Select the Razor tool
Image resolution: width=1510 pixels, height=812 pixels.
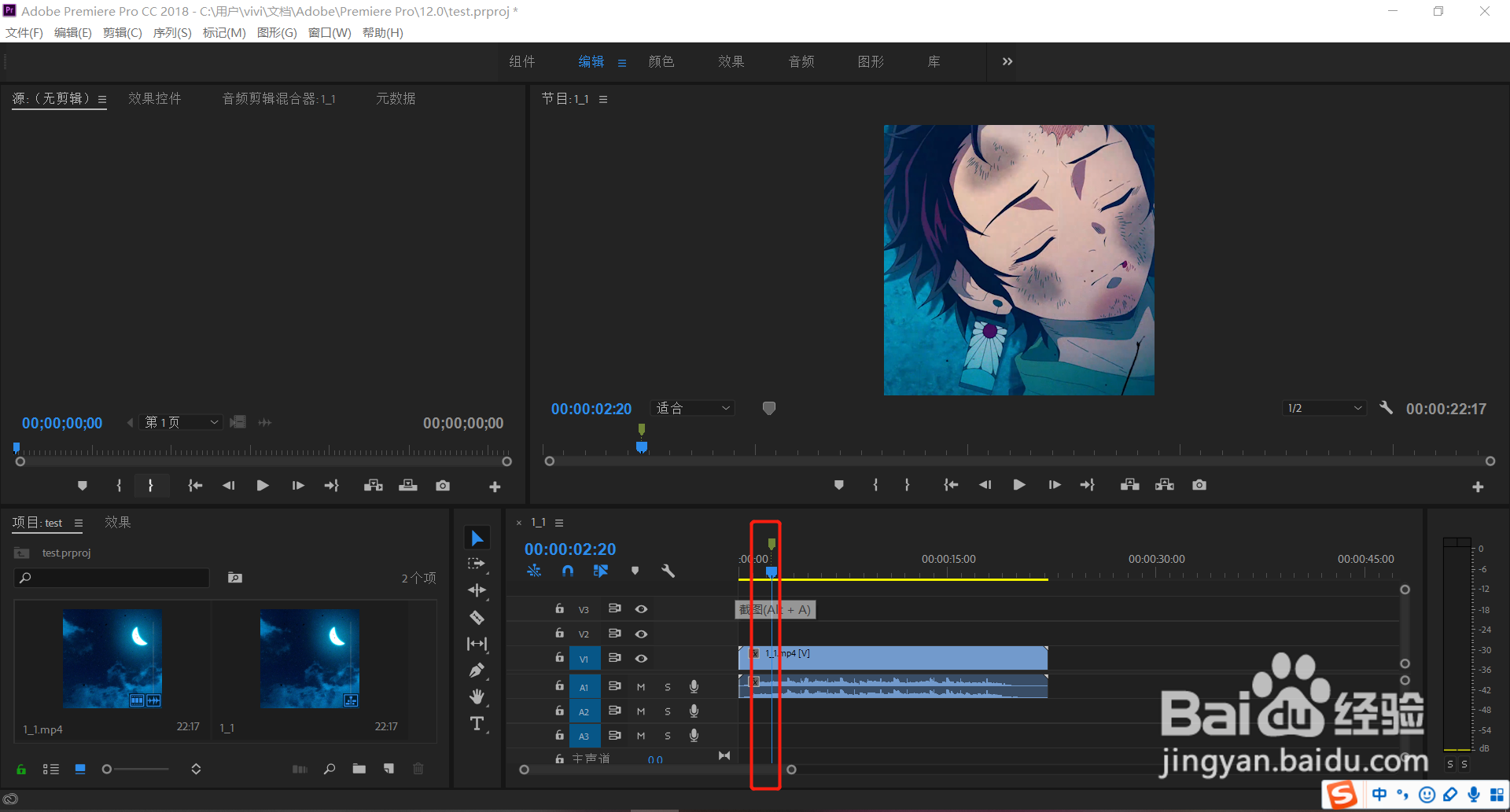(x=477, y=617)
